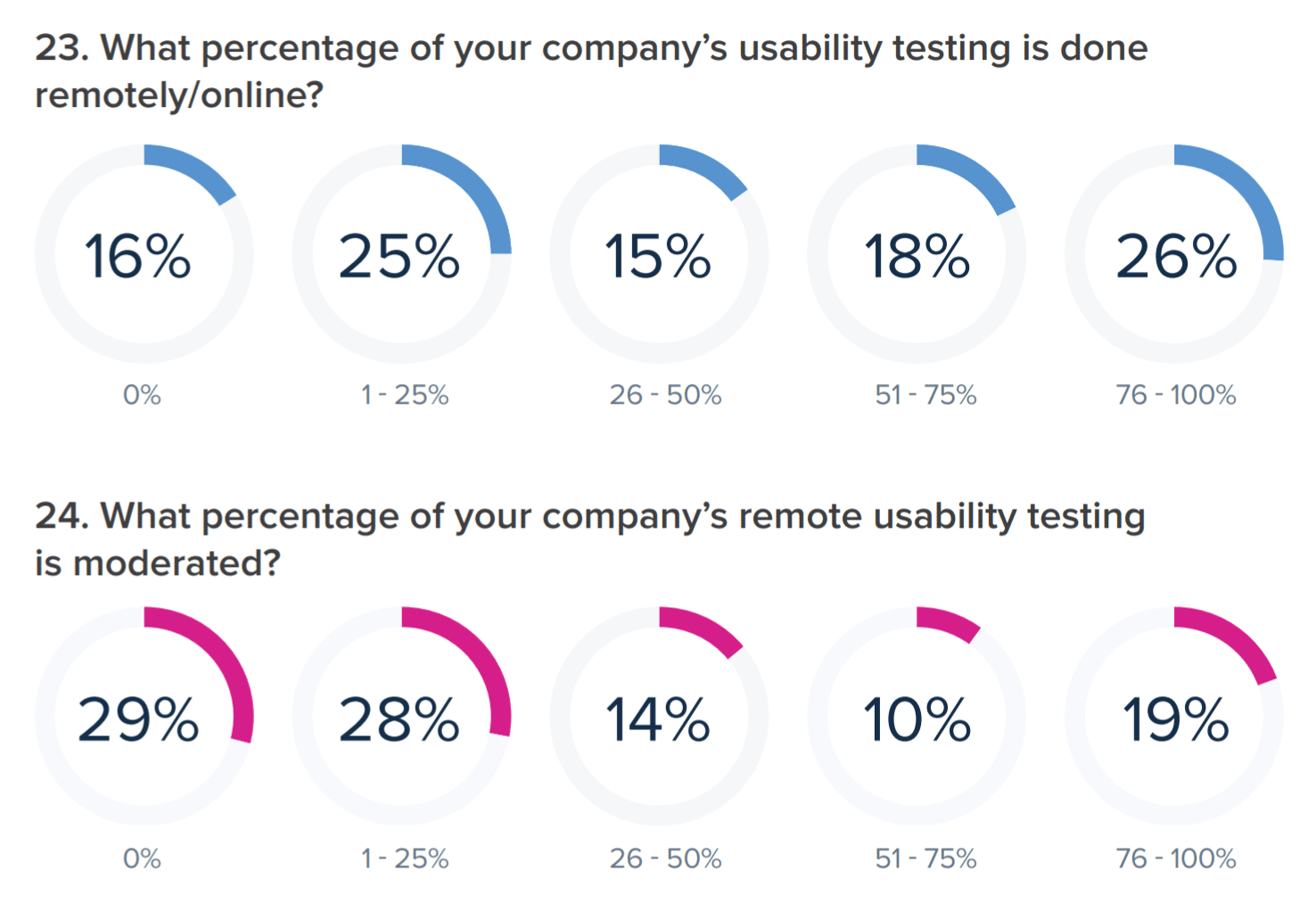This screenshot has height=903, width=1316.
Task: Select the 18% blue donut chart
Action: pyautogui.click(x=917, y=255)
